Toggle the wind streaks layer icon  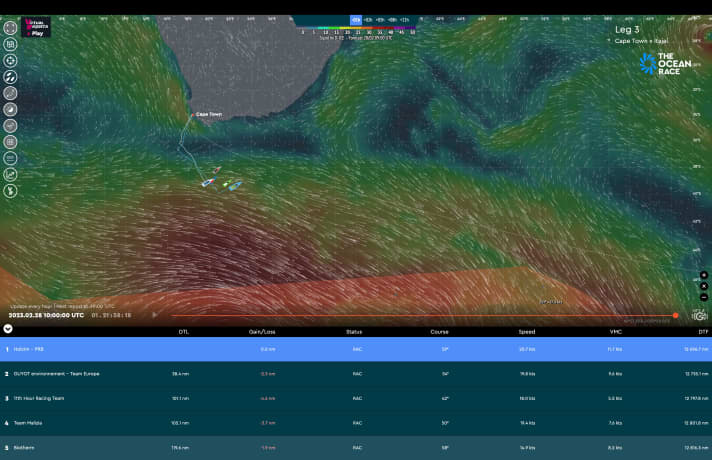(10, 77)
